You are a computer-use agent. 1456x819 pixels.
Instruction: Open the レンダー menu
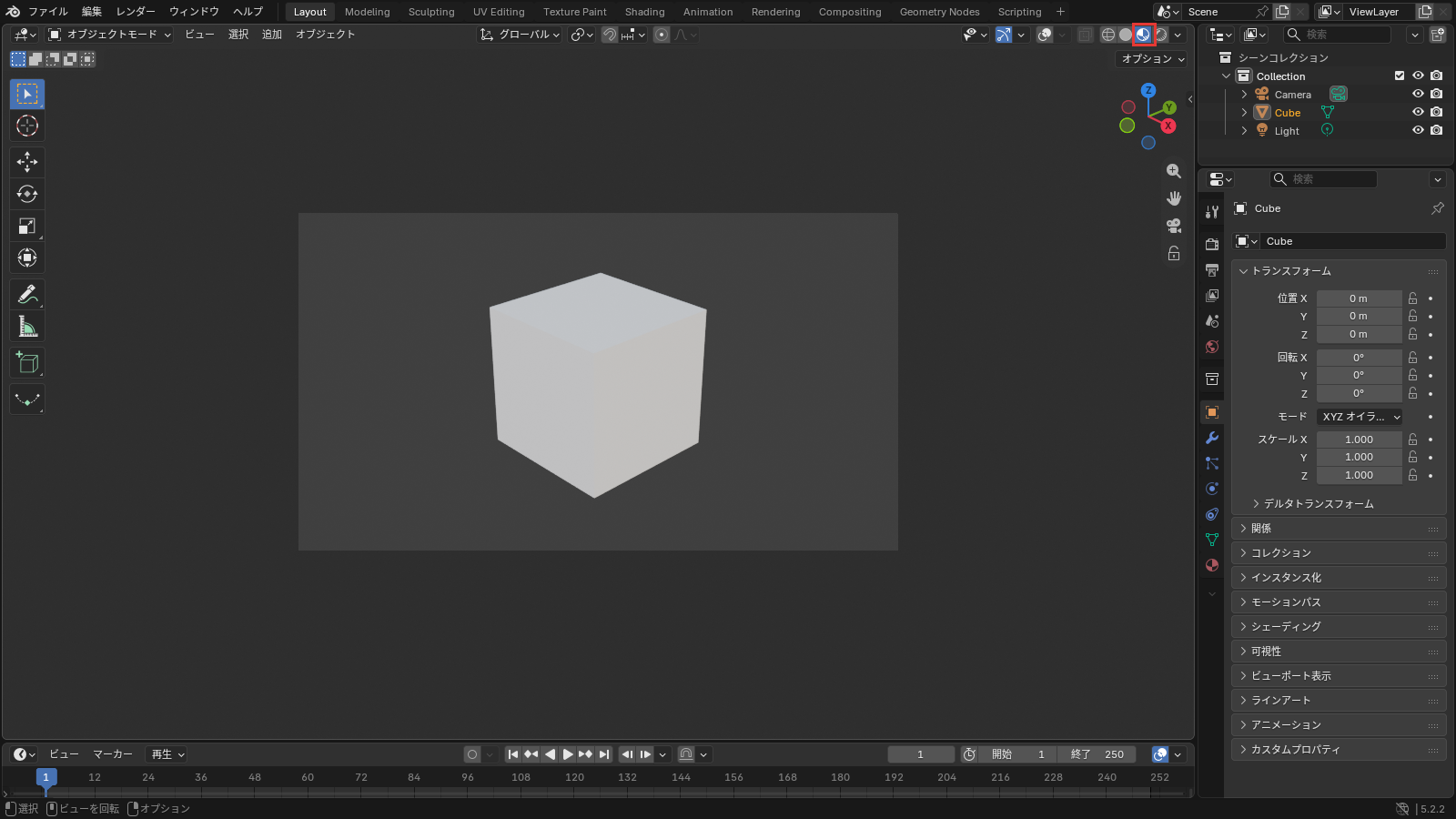[x=136, y=12]
